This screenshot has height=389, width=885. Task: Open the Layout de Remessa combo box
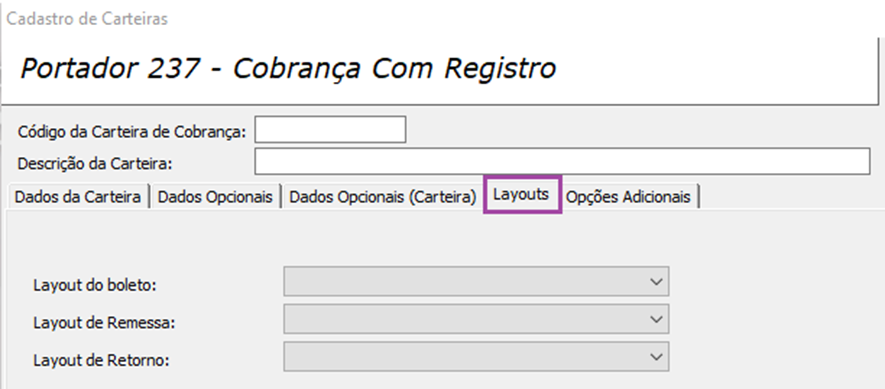(x=476, y=319)
